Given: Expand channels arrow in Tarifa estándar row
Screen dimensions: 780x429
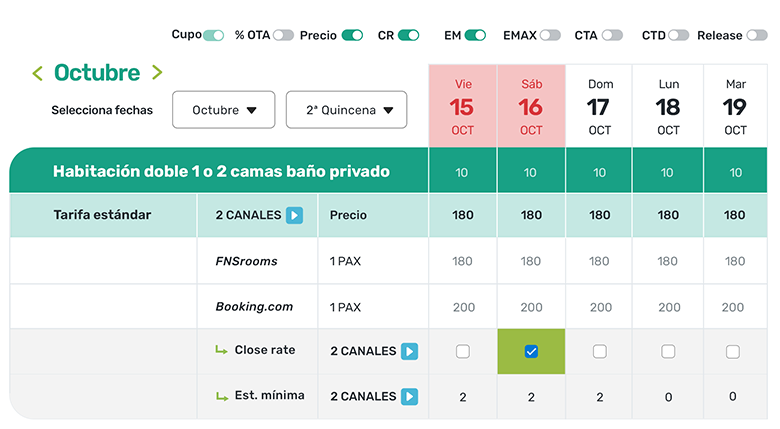Looking at the screenshot, I should [x=294, y=215].
